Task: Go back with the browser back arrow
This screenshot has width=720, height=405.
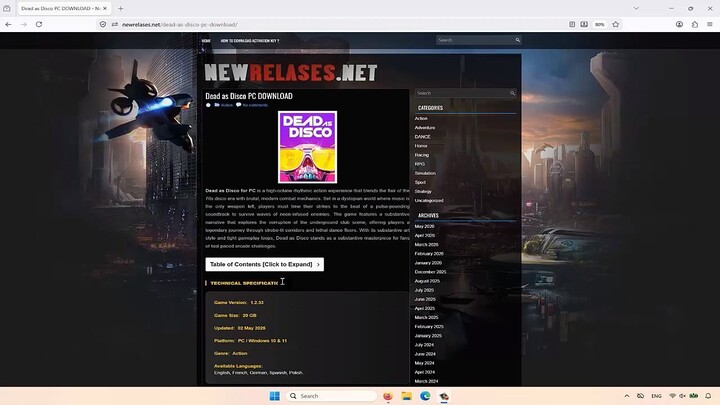Action: [x=8, y=24]
